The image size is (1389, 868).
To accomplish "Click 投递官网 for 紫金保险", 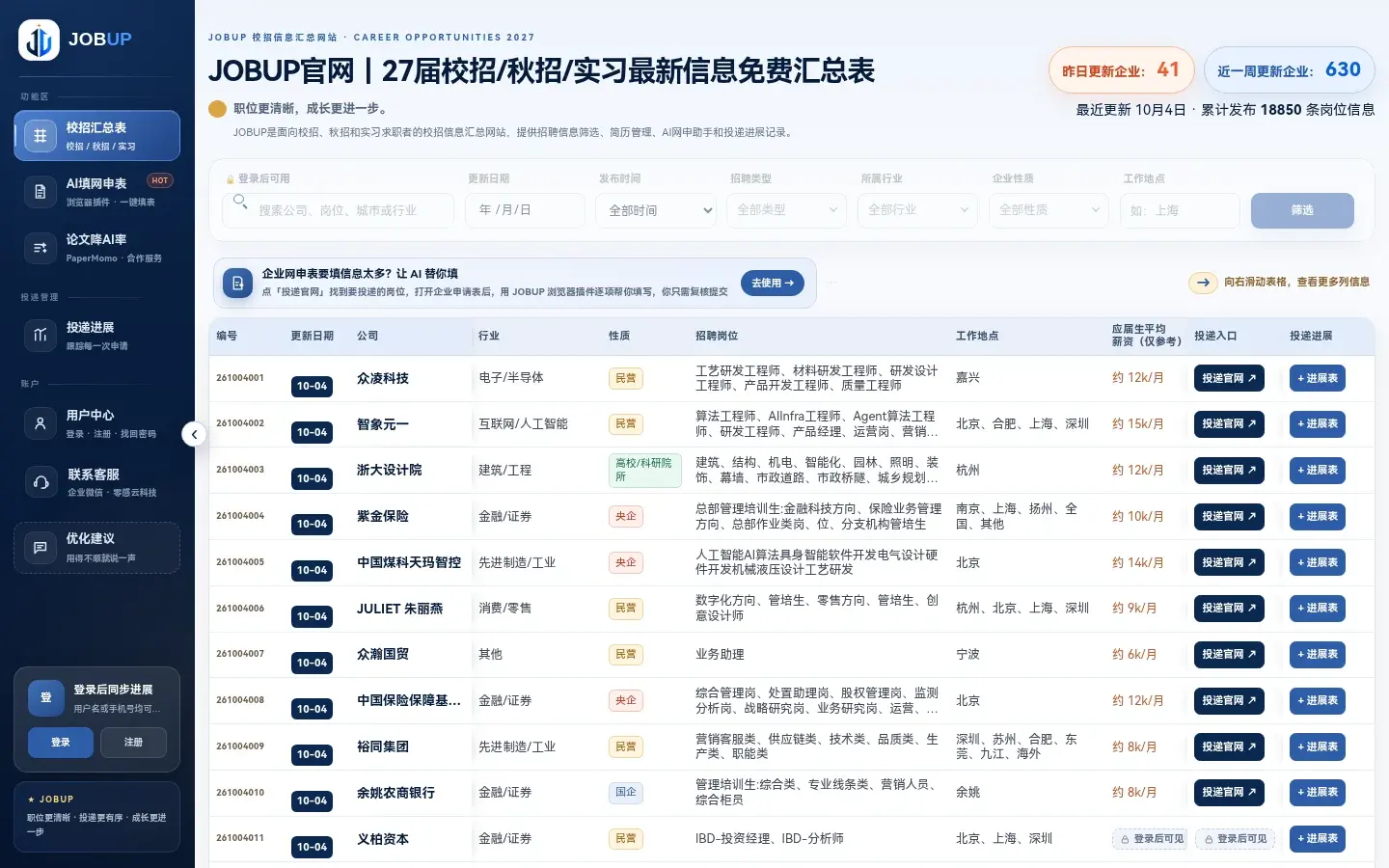I will (x=1229, y=516).
